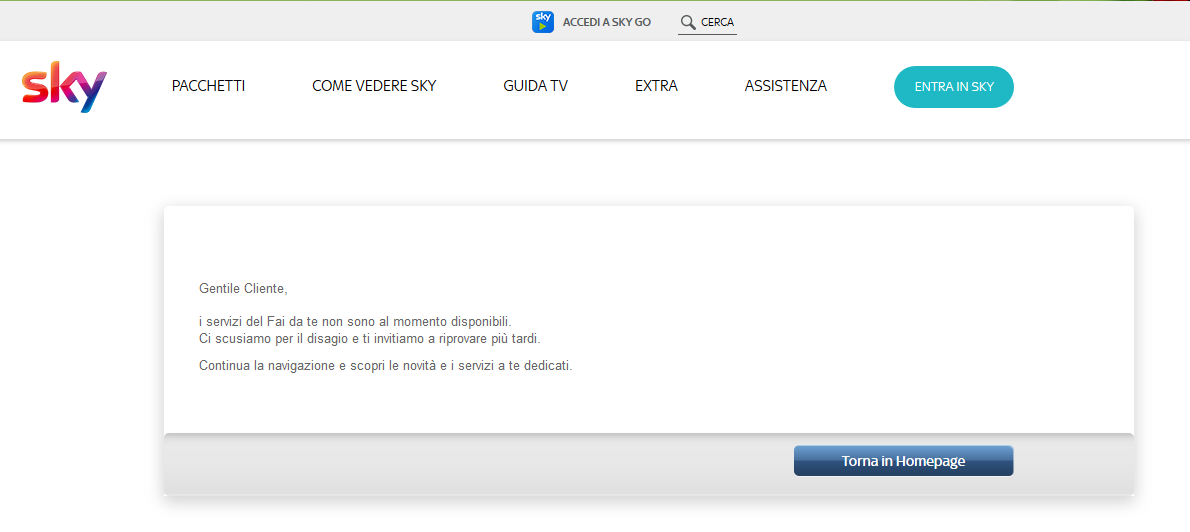Open the PACCHETTI menu
This screenshot has width=1190, height=532.
[x=209, y=86]
